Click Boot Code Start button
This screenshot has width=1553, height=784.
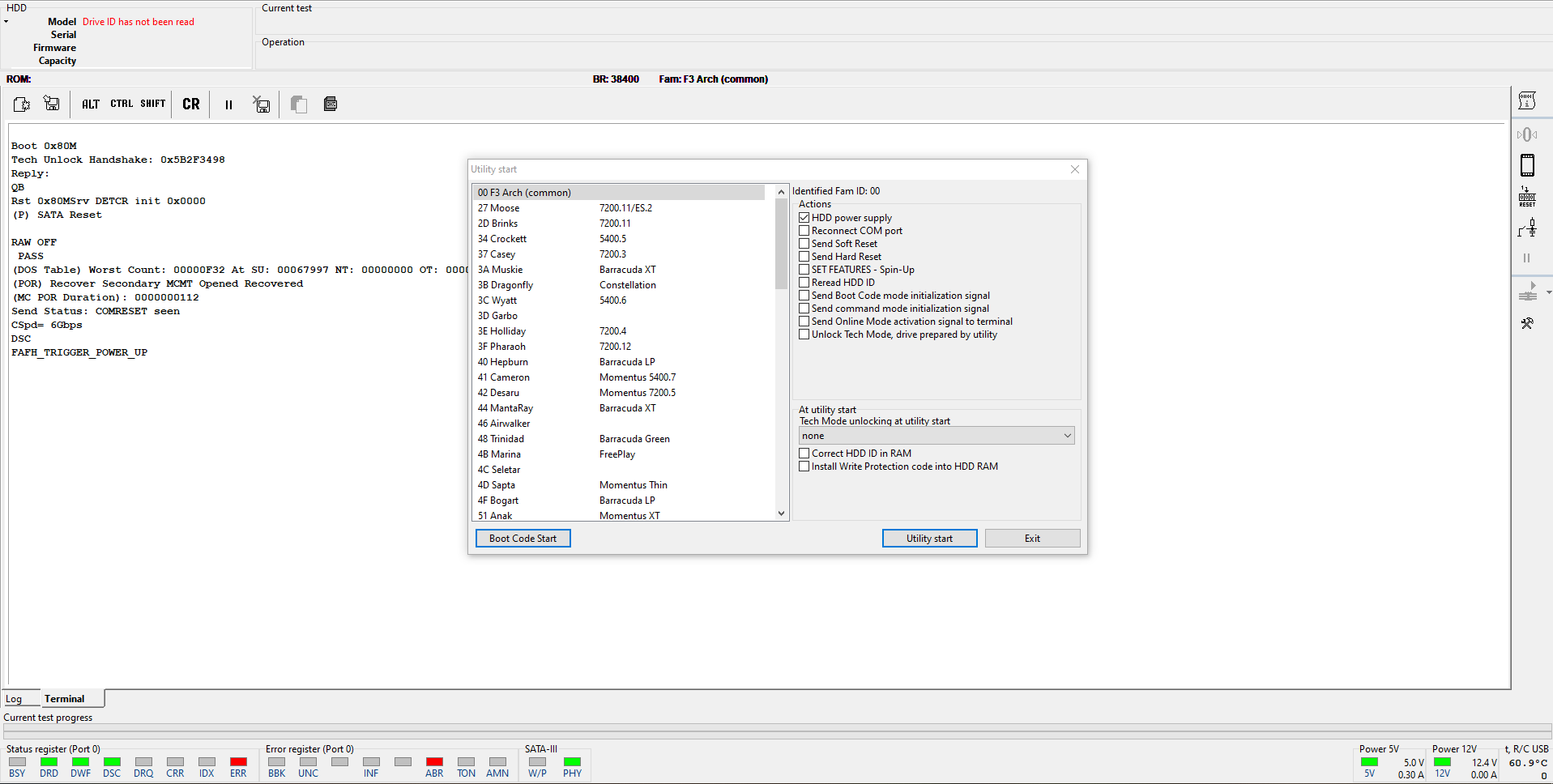coord(523,539)
